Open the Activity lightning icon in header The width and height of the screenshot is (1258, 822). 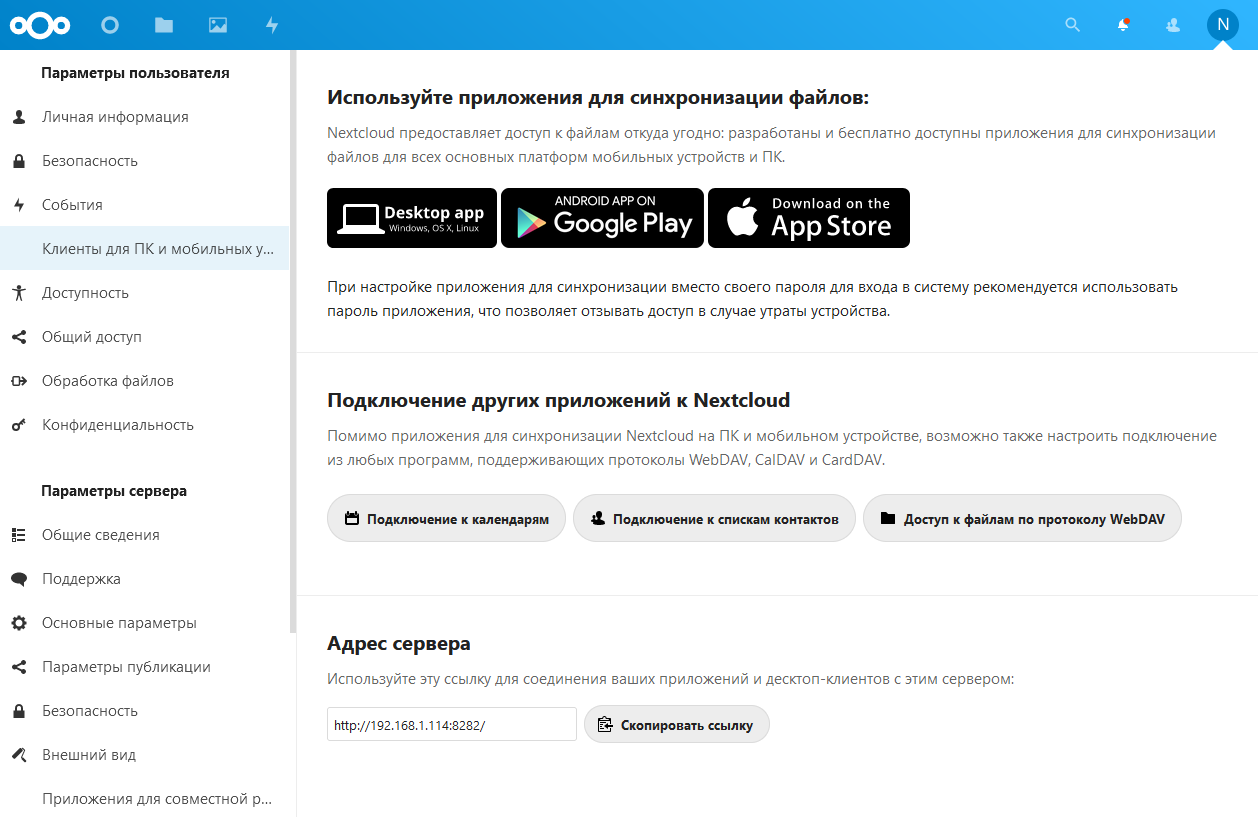(272, 25)
